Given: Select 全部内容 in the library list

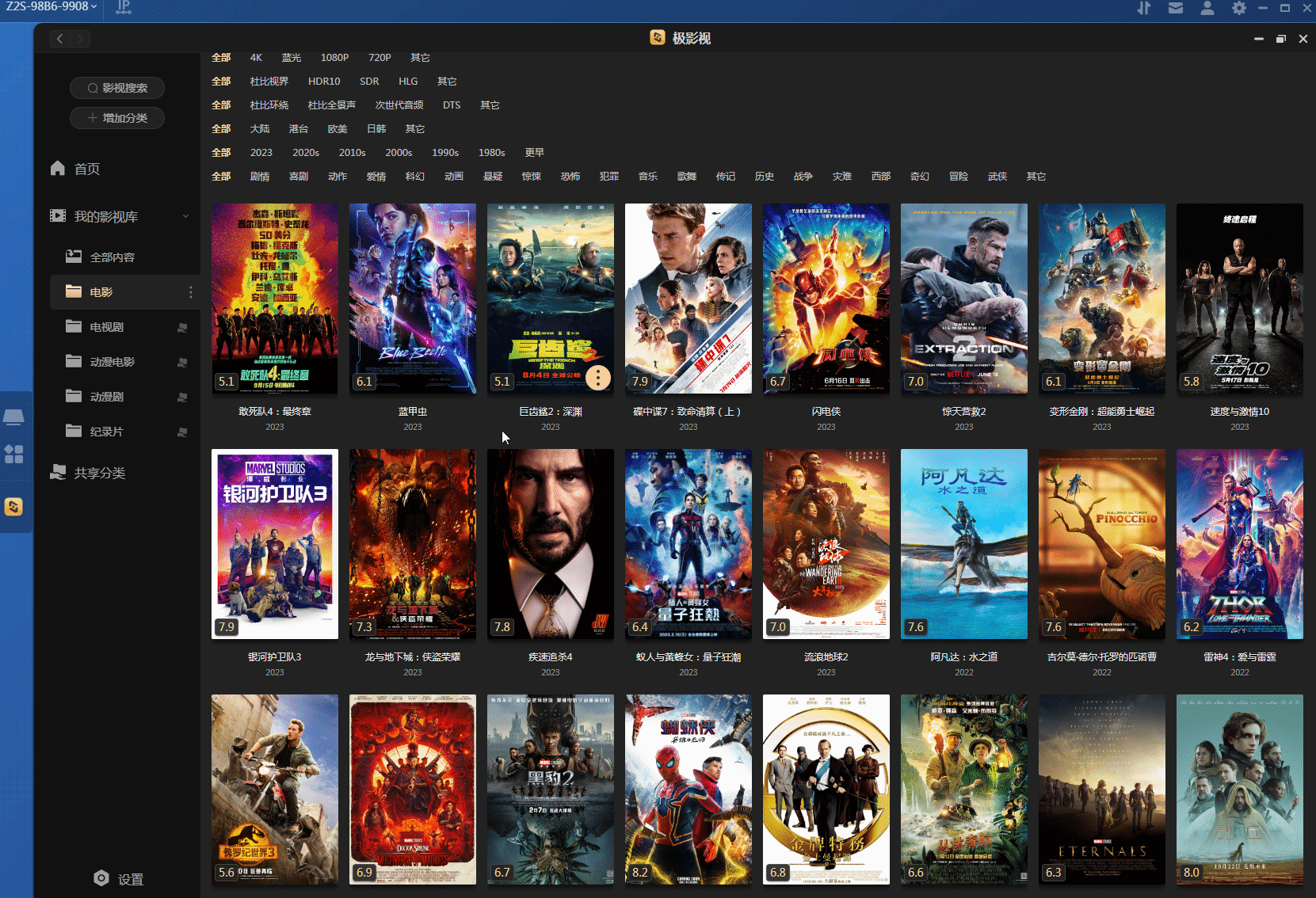Looking at the screenshot, I should click(101, 257).
